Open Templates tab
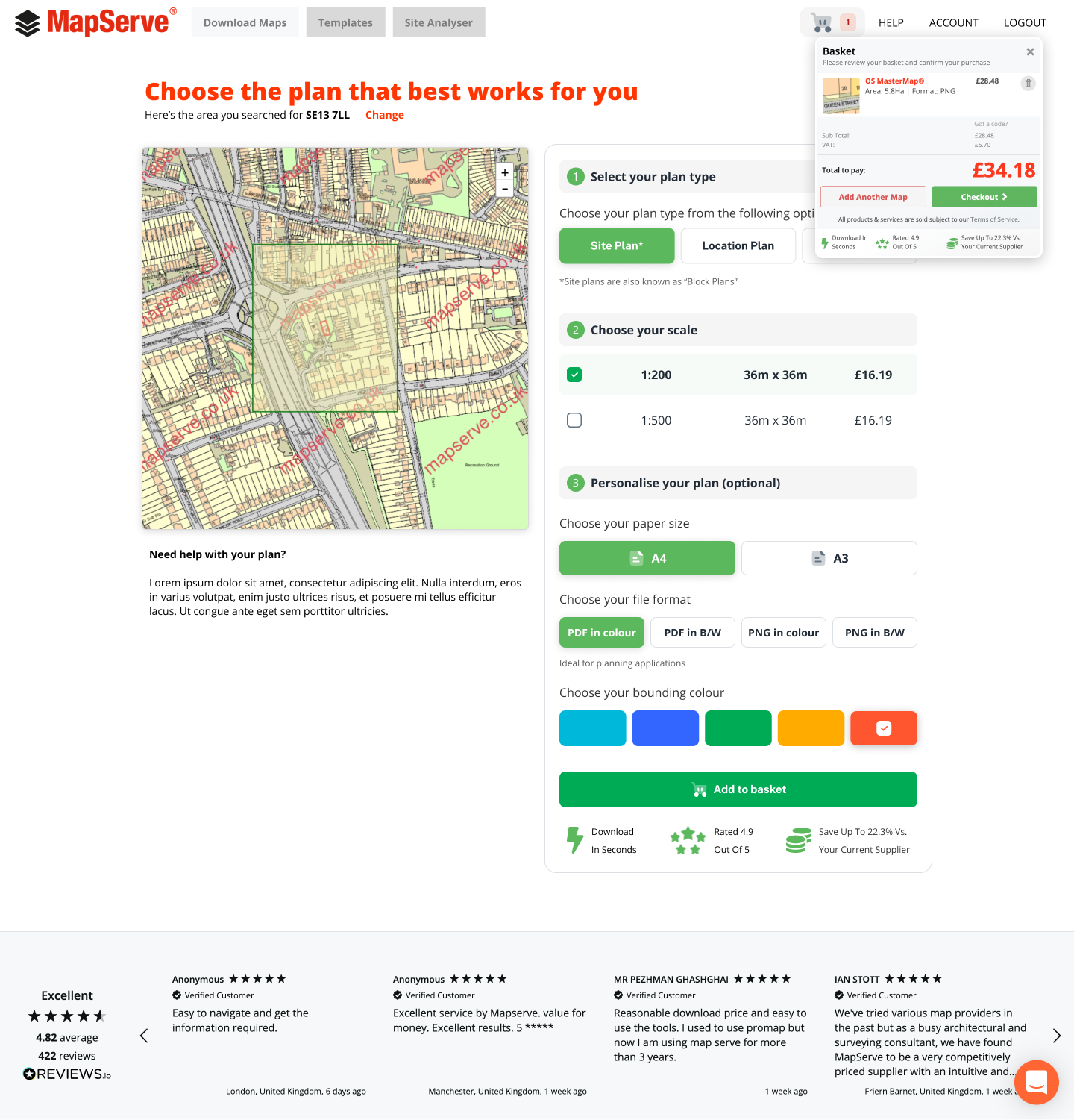The height and width of the screenshot is (1120, 1074). (345, 22)
